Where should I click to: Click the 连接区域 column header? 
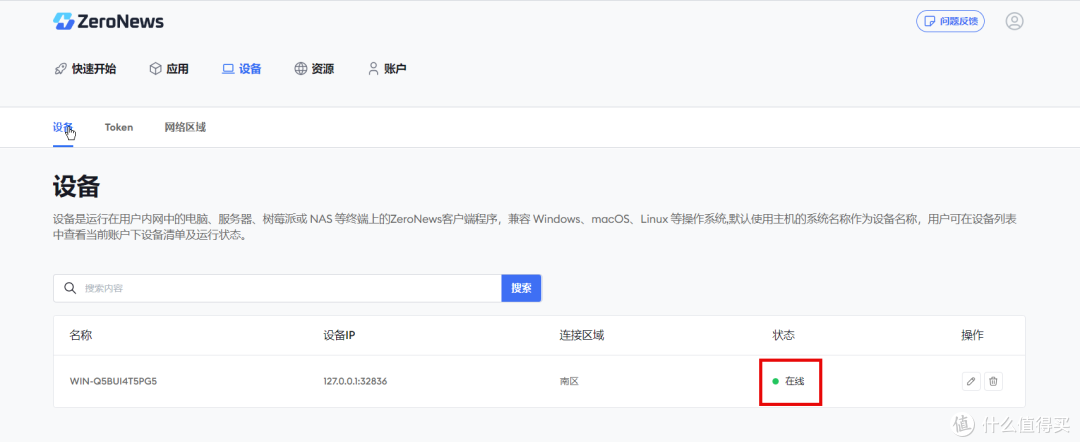tap(581, 335)
